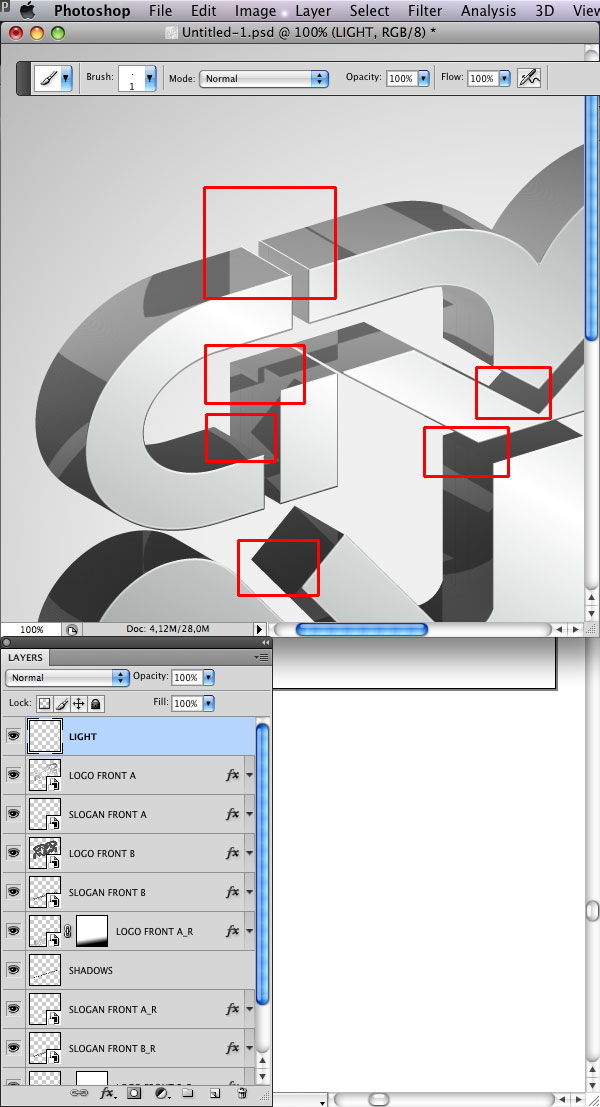This screenshot has width=600, height=1107.
Task: Expand effects of LOGO FRONT A_R layer
Action: (249, 931)
